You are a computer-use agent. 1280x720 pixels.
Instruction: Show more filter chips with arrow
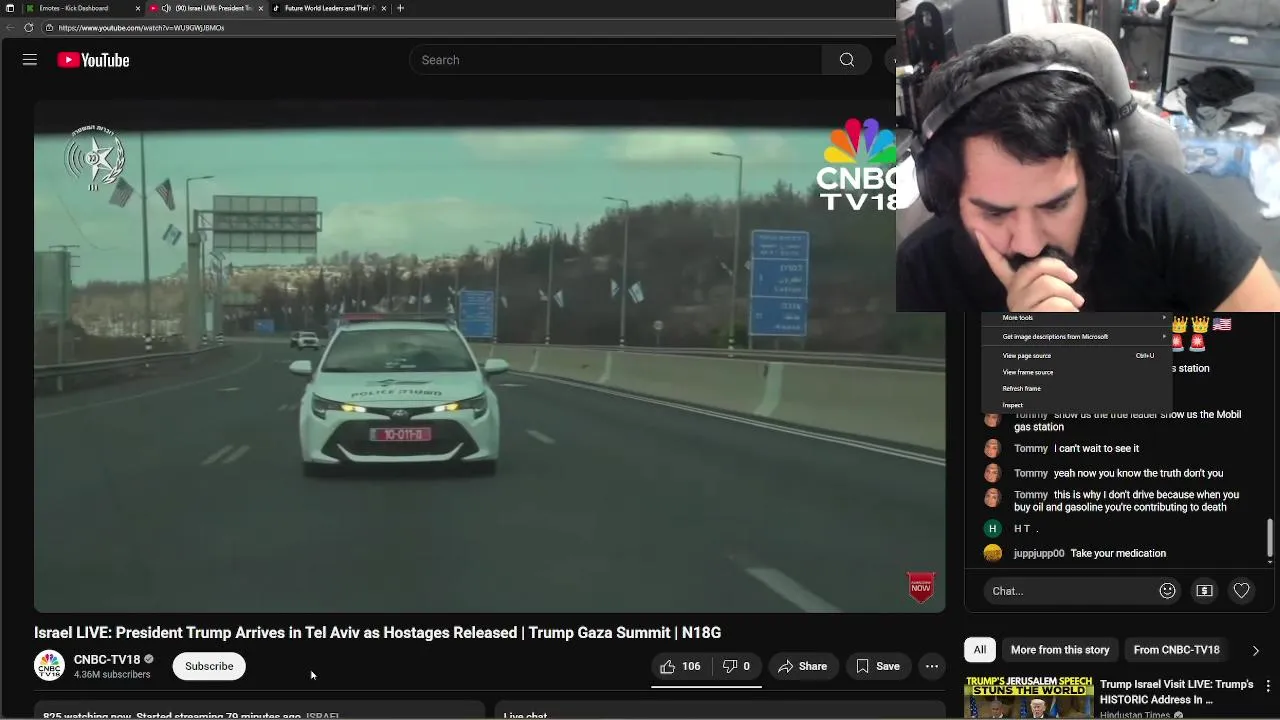tap(1256, 650)
